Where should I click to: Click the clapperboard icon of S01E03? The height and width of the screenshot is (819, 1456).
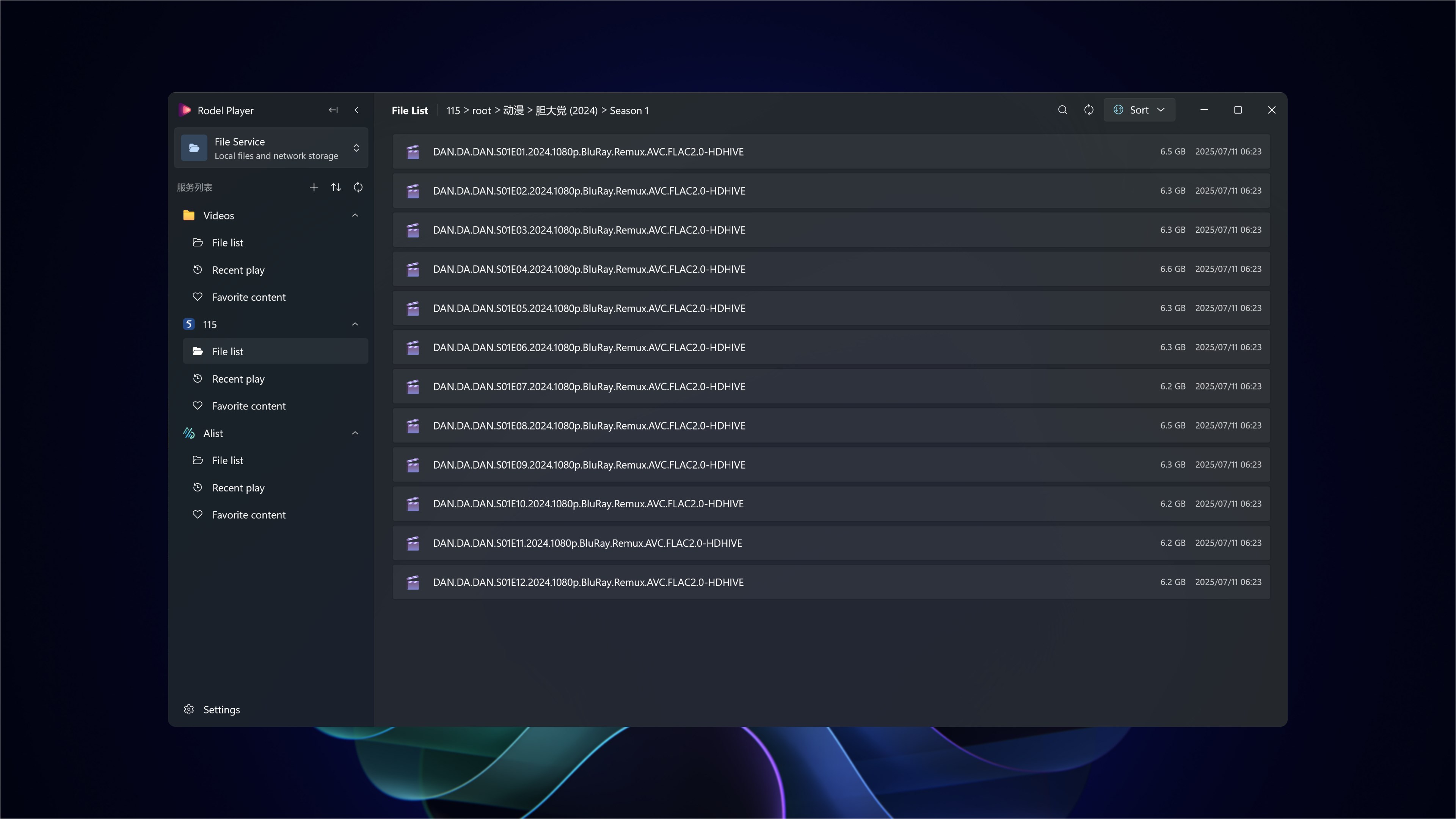pyautogui.click(x=413, y=230)
